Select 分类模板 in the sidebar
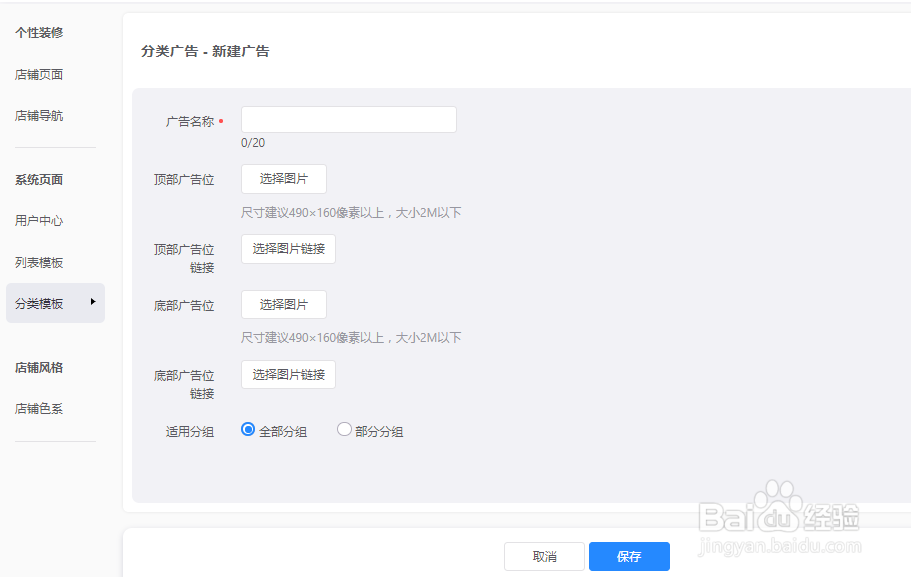 point(55,303)
